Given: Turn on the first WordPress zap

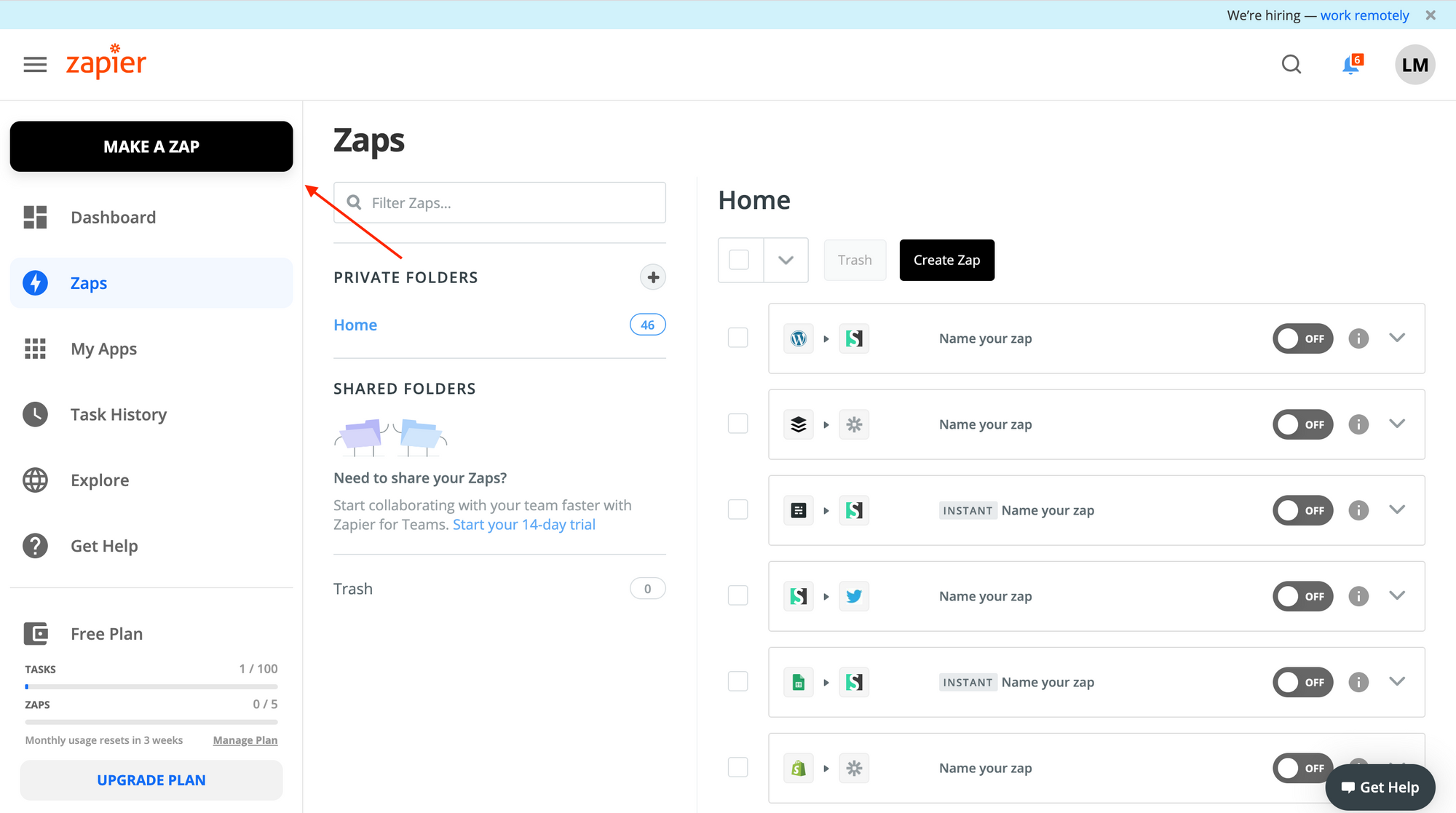Looking at the screenshot, I should [1302, 338].
